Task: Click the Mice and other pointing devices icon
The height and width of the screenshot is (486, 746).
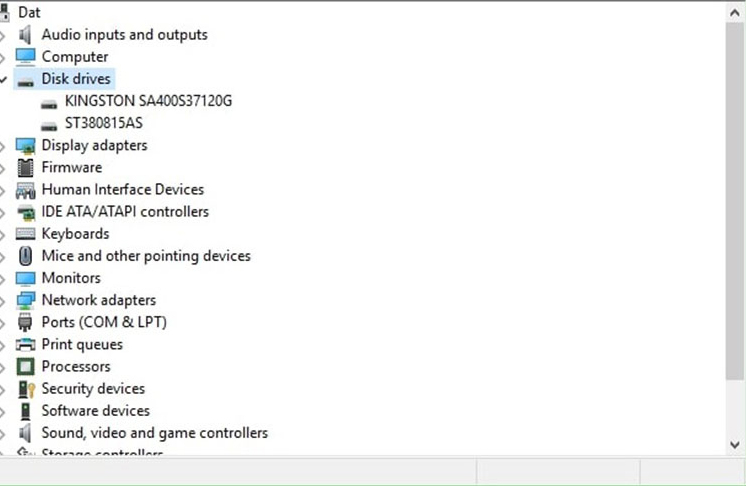Action: point(25,256)
